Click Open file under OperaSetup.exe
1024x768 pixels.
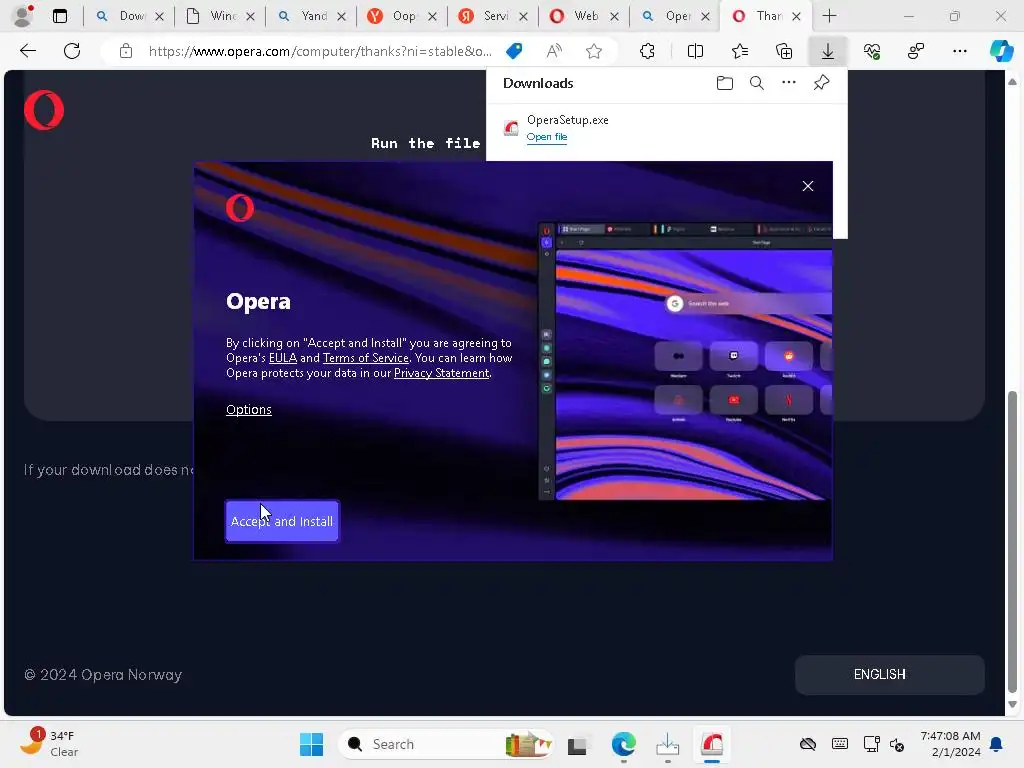click(x=547, y=136)
